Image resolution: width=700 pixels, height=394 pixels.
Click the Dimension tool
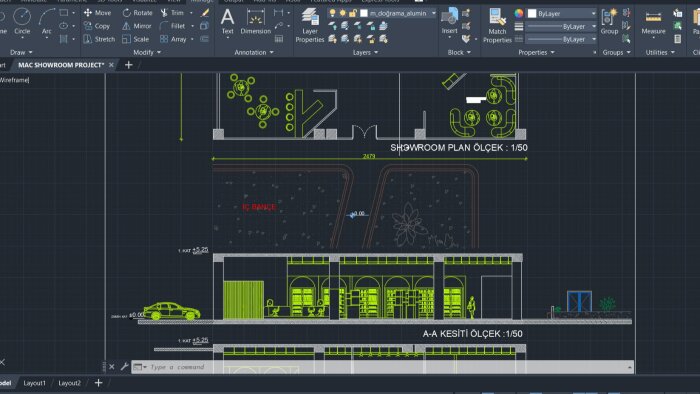pos(255,21)
